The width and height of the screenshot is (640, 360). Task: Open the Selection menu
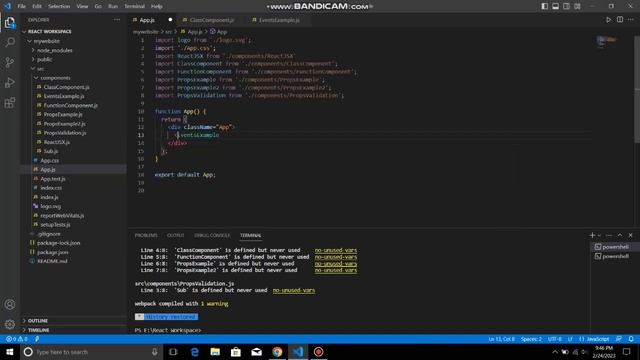click(59, 6)
